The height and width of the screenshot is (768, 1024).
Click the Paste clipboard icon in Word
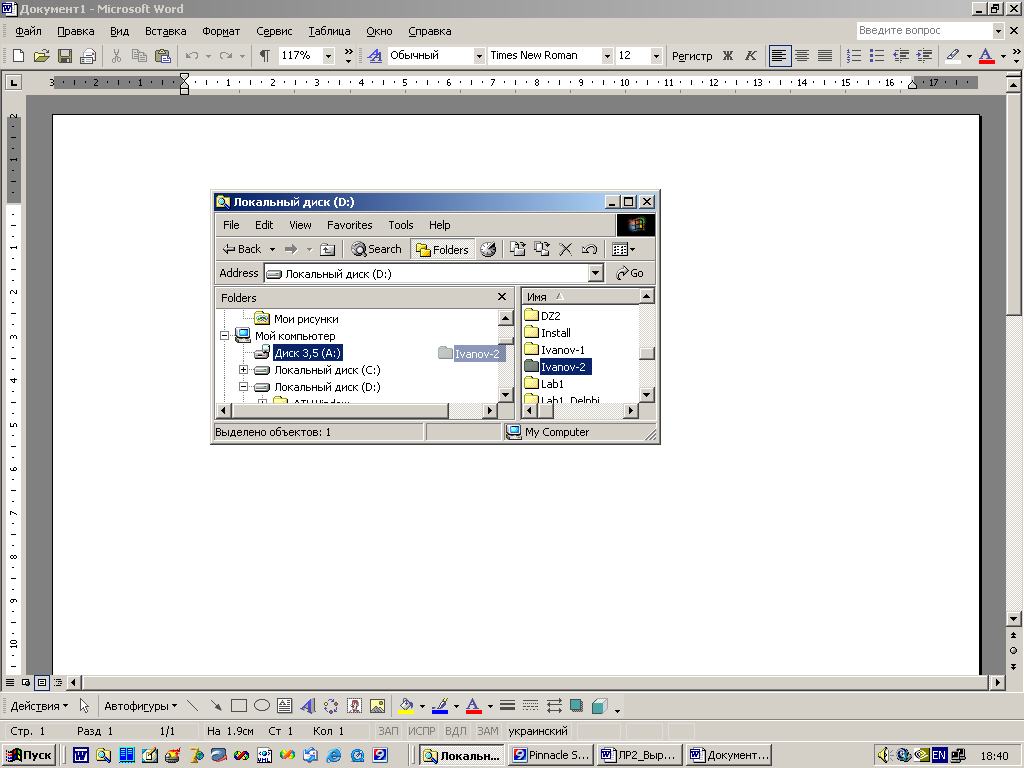(x=162, y=56)
